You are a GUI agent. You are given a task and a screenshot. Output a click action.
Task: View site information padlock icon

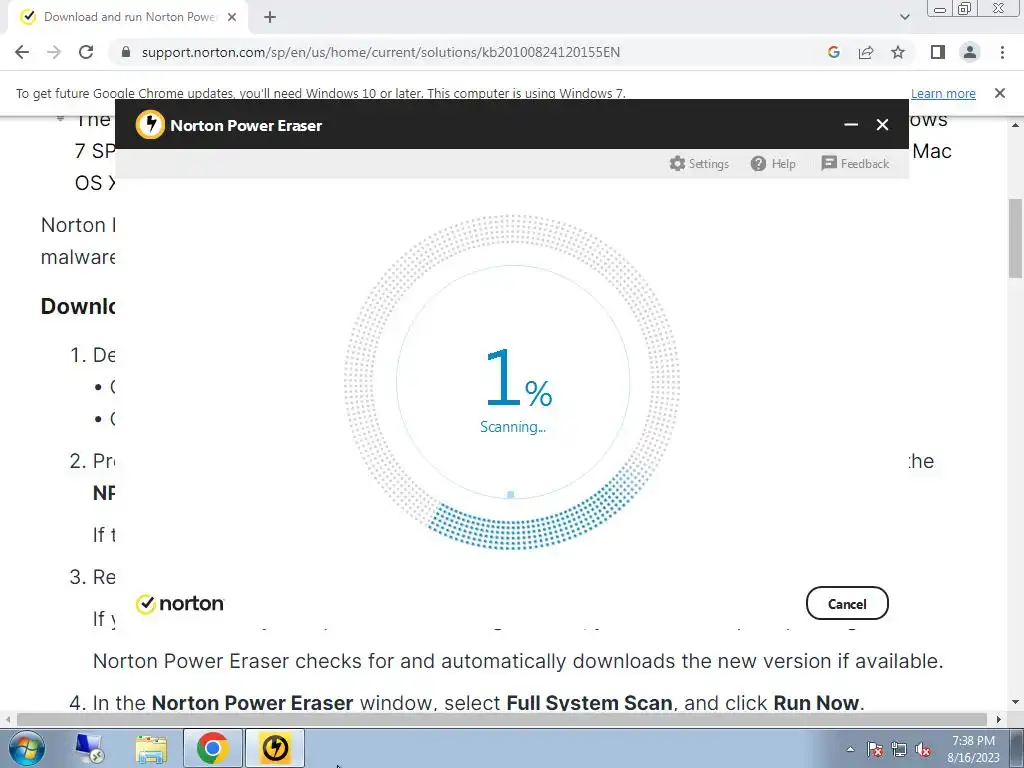pyautogui.click(x=126, y=52)
